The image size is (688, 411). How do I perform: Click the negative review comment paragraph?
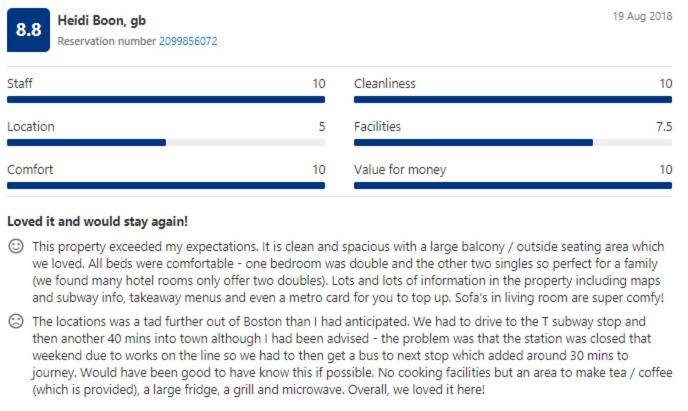pos(350,355)
